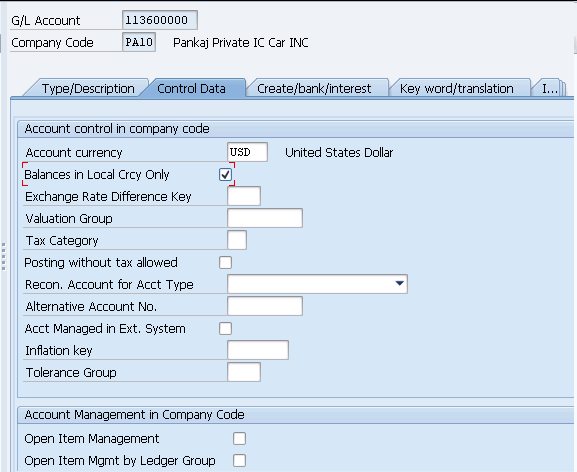The image size is (577, 472).
Task: Focus the Exchange Rate Difference Key field
Action: pyautogui.click(x=244, y=196)
